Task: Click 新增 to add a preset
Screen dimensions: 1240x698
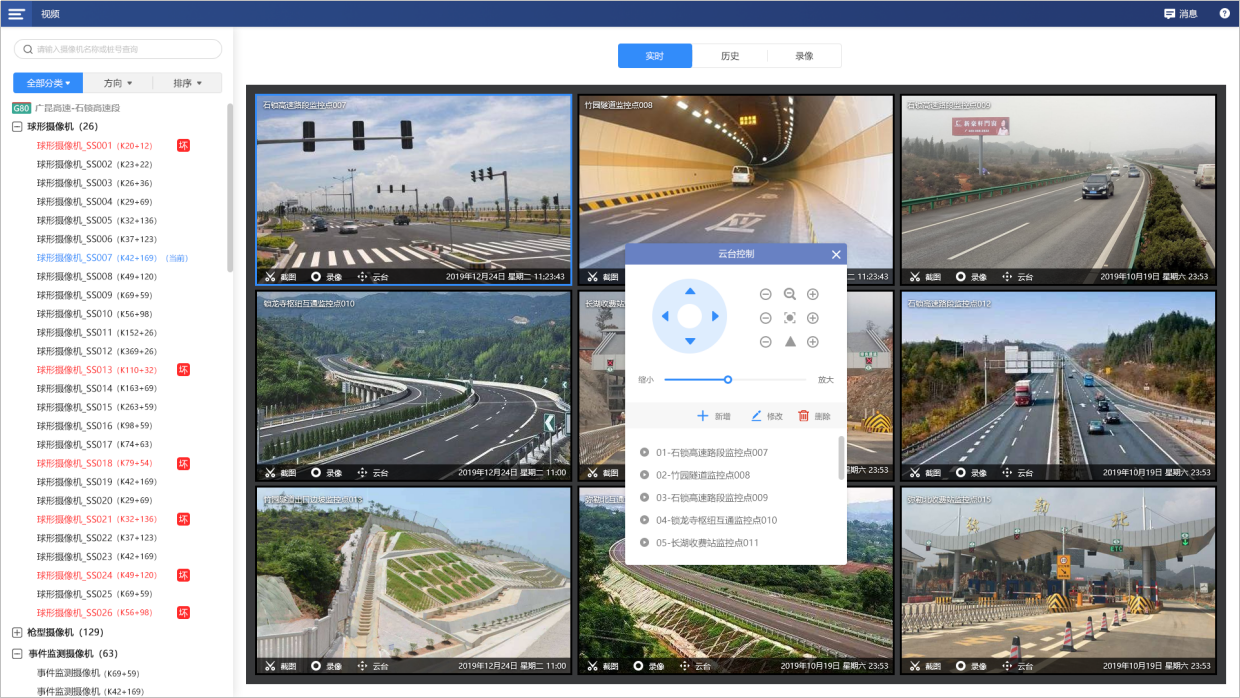Action: pos(714,416)
